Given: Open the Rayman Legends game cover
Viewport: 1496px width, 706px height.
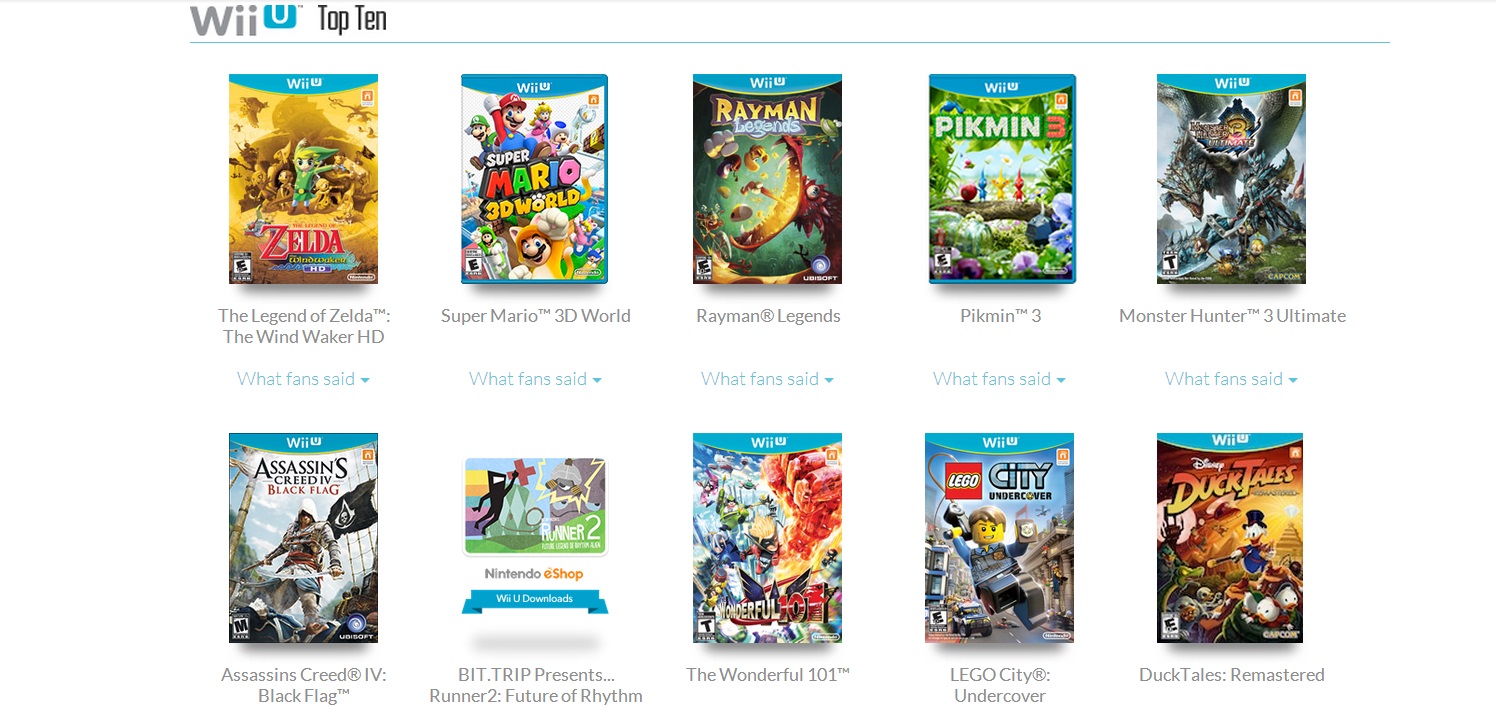Looking at the screenshot, I should [x=767, y=179].
